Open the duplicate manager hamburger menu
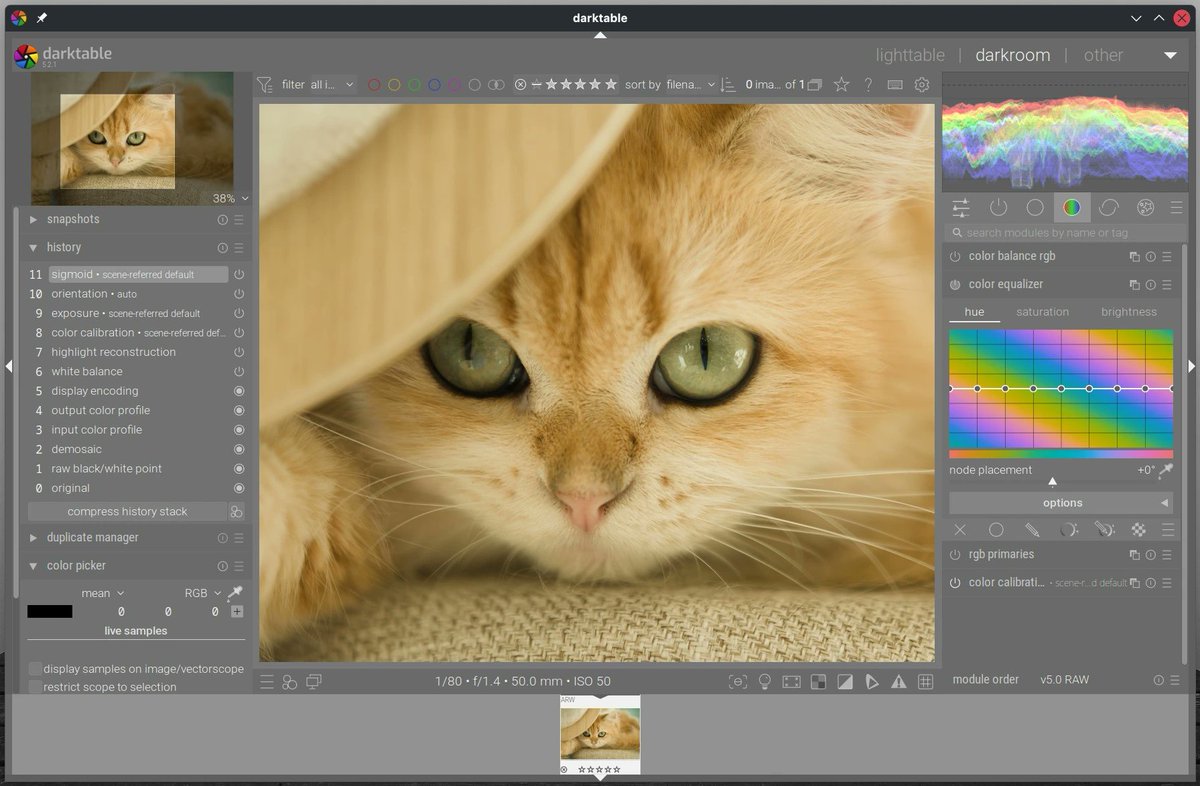The width and height of the screenshot is (1200, 786). (x=240, y=537)
